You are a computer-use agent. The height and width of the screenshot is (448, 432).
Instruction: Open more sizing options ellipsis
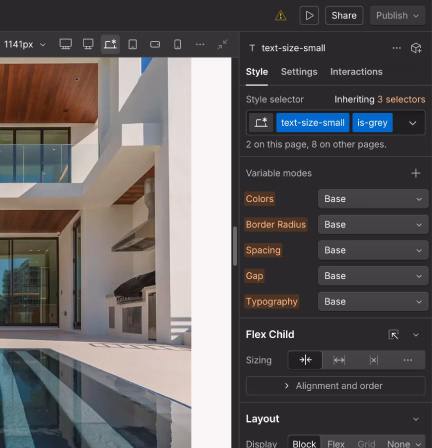[408, 360]
